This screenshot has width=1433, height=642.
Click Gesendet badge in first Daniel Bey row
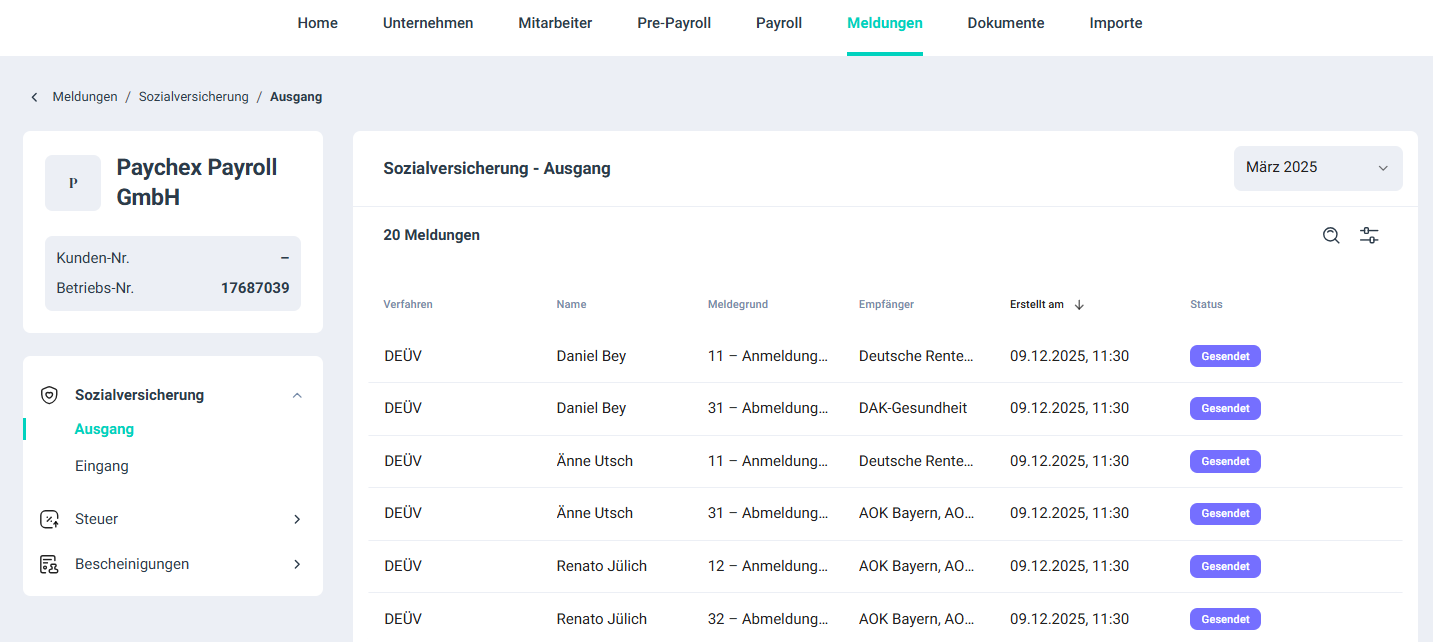pos(1225,356)
